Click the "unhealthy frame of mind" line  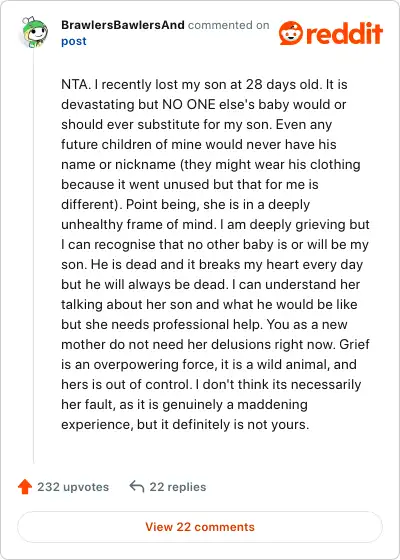pos(138,225)
